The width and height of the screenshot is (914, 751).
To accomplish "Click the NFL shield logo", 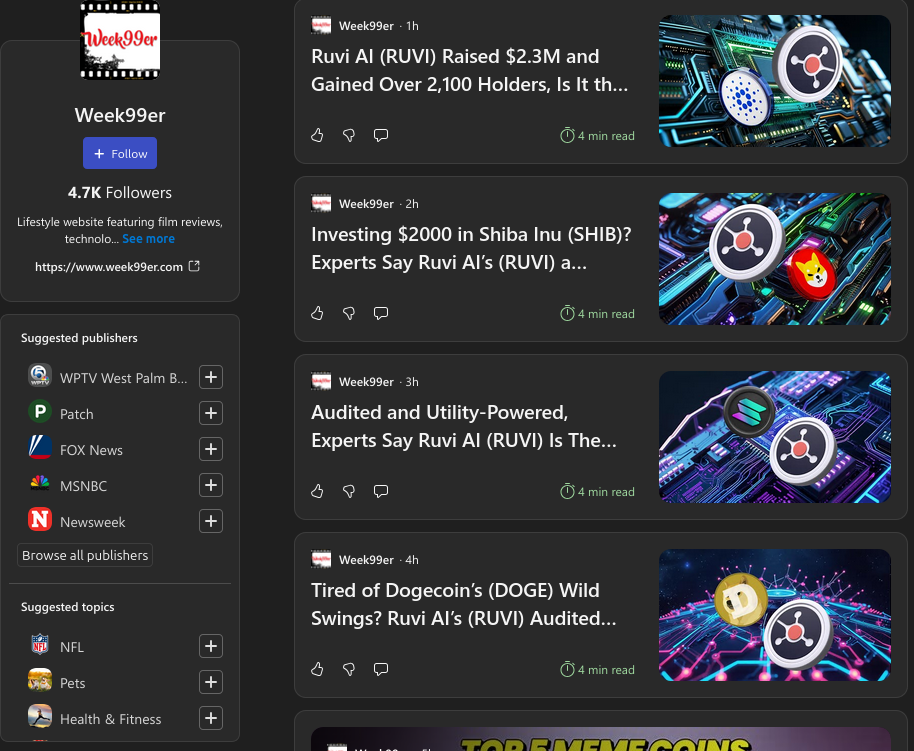I will tap(40, 644).
